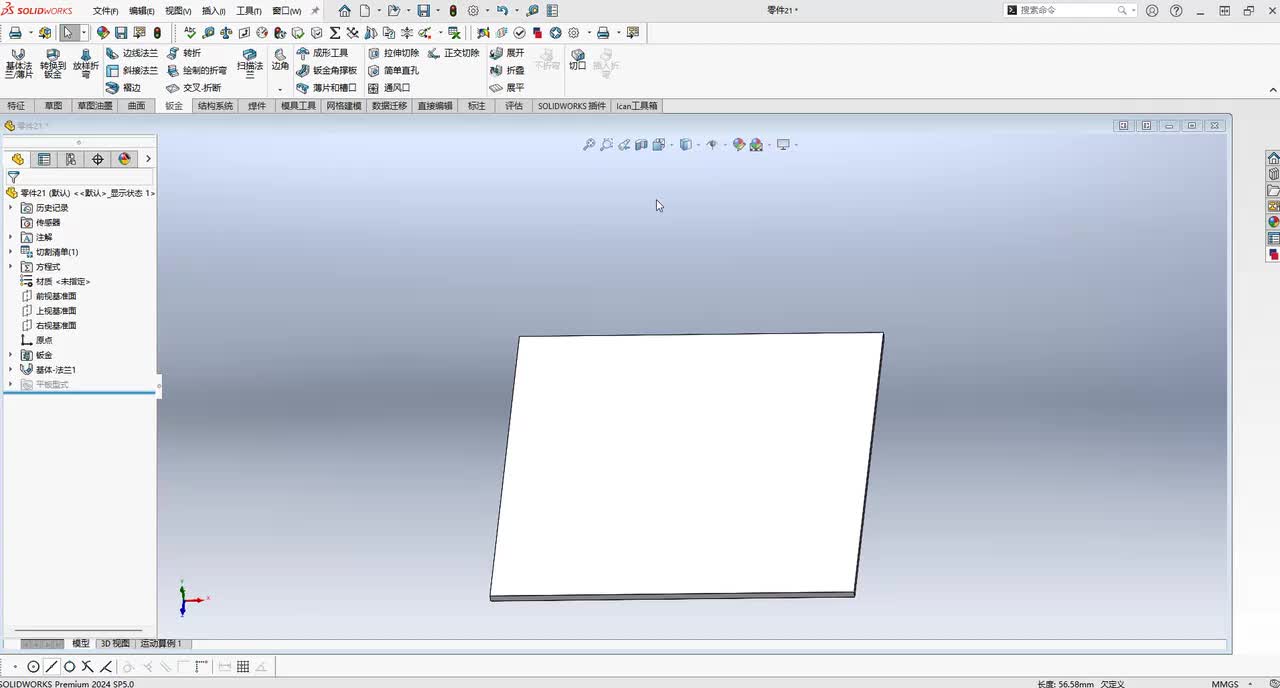Click the Rebuild traffic light icon
This screenshot has width=1280, height=688.
(x=453, y=11)
